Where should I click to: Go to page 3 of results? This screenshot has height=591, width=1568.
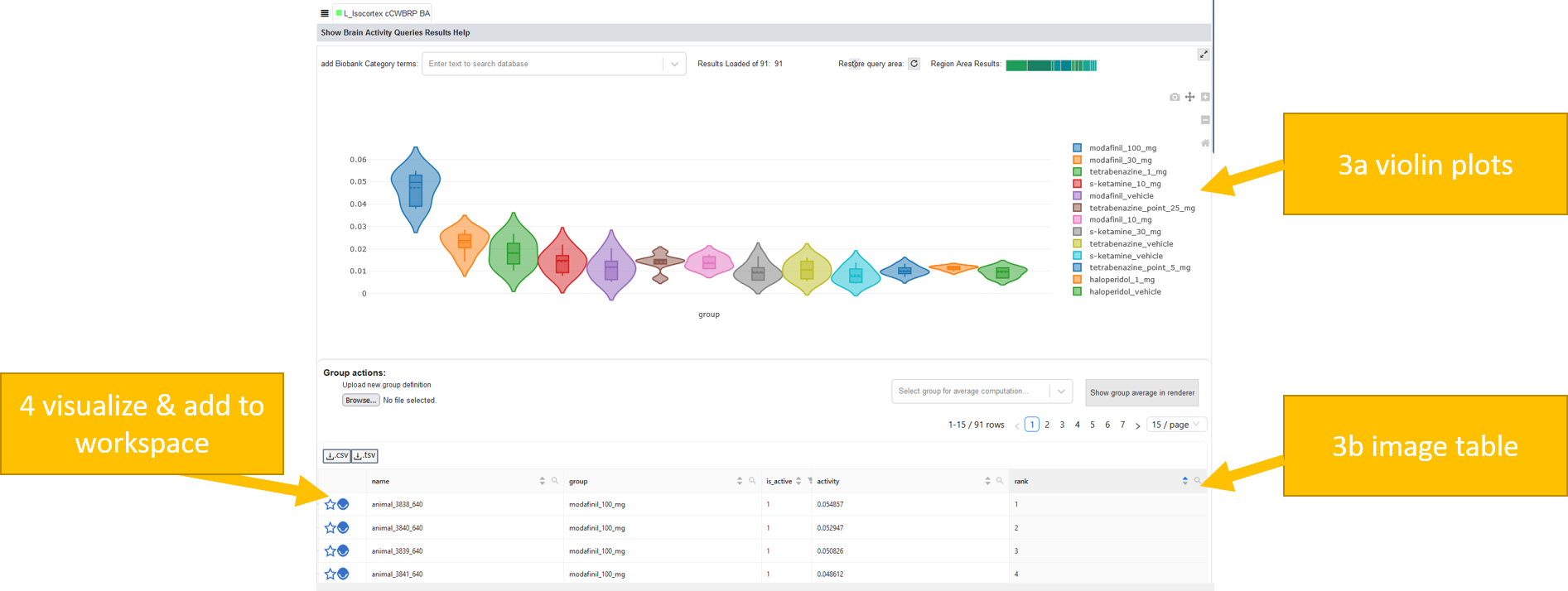point(1062,425)
